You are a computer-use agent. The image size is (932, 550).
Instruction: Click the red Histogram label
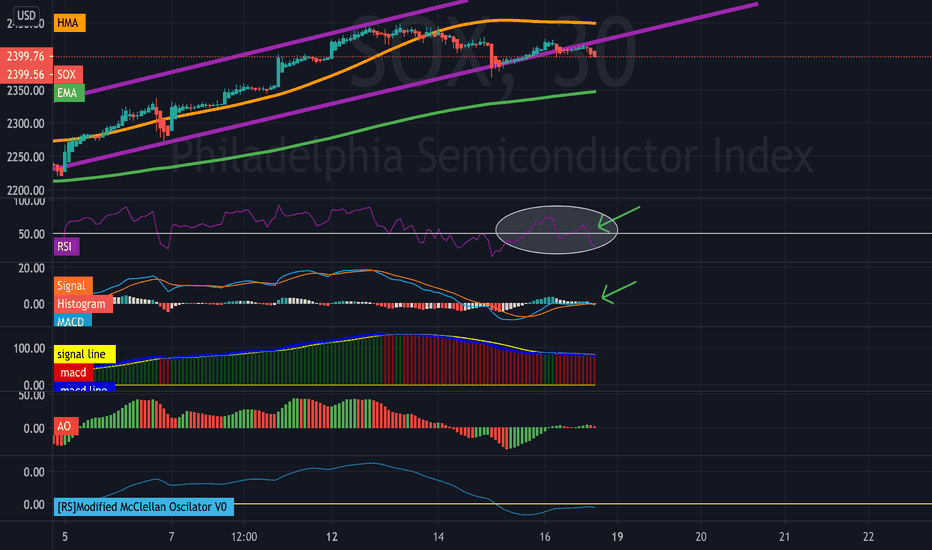click(x=83, y=304)
